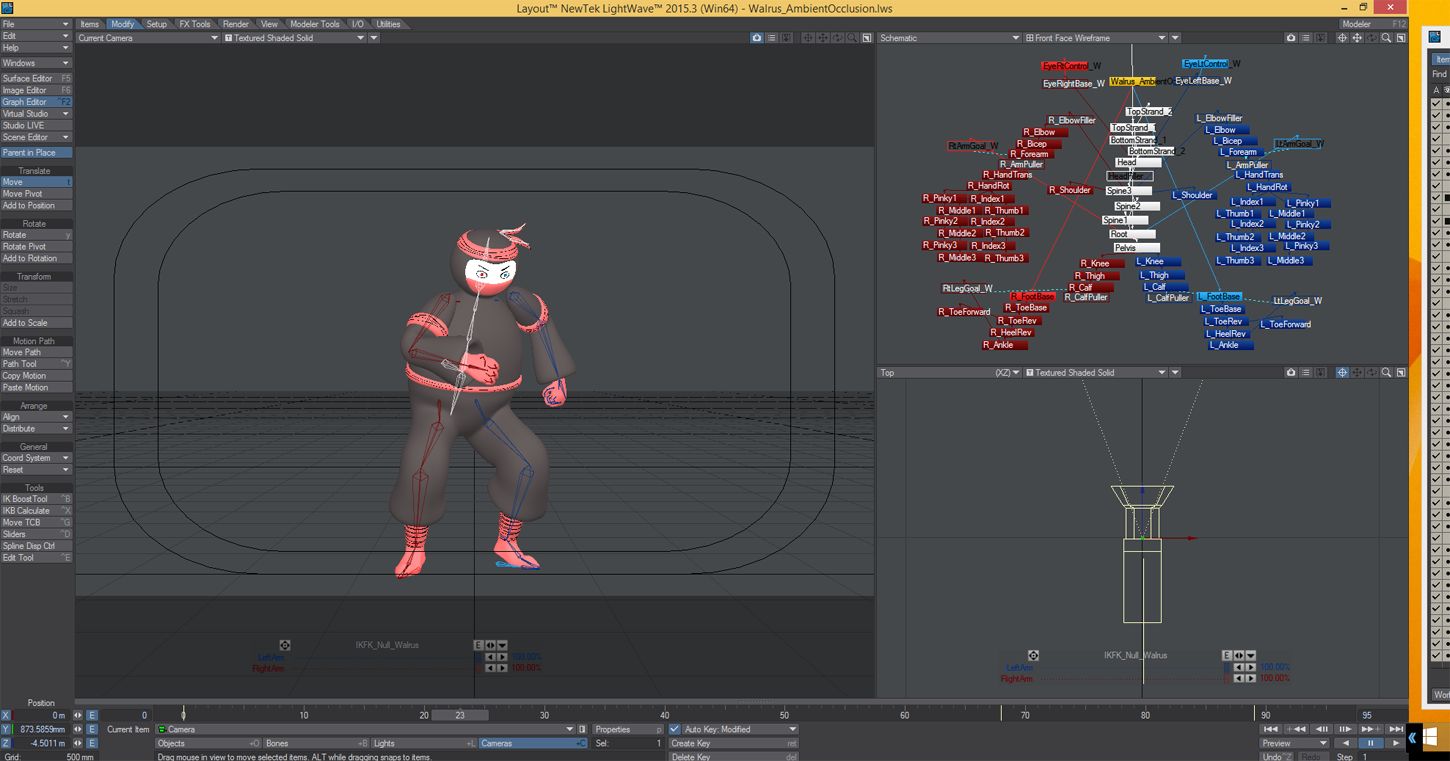This screenshot has width=1450, height=761.
Task: Click maximize icon in Schematic viewport header
Action: [1401, 38]
